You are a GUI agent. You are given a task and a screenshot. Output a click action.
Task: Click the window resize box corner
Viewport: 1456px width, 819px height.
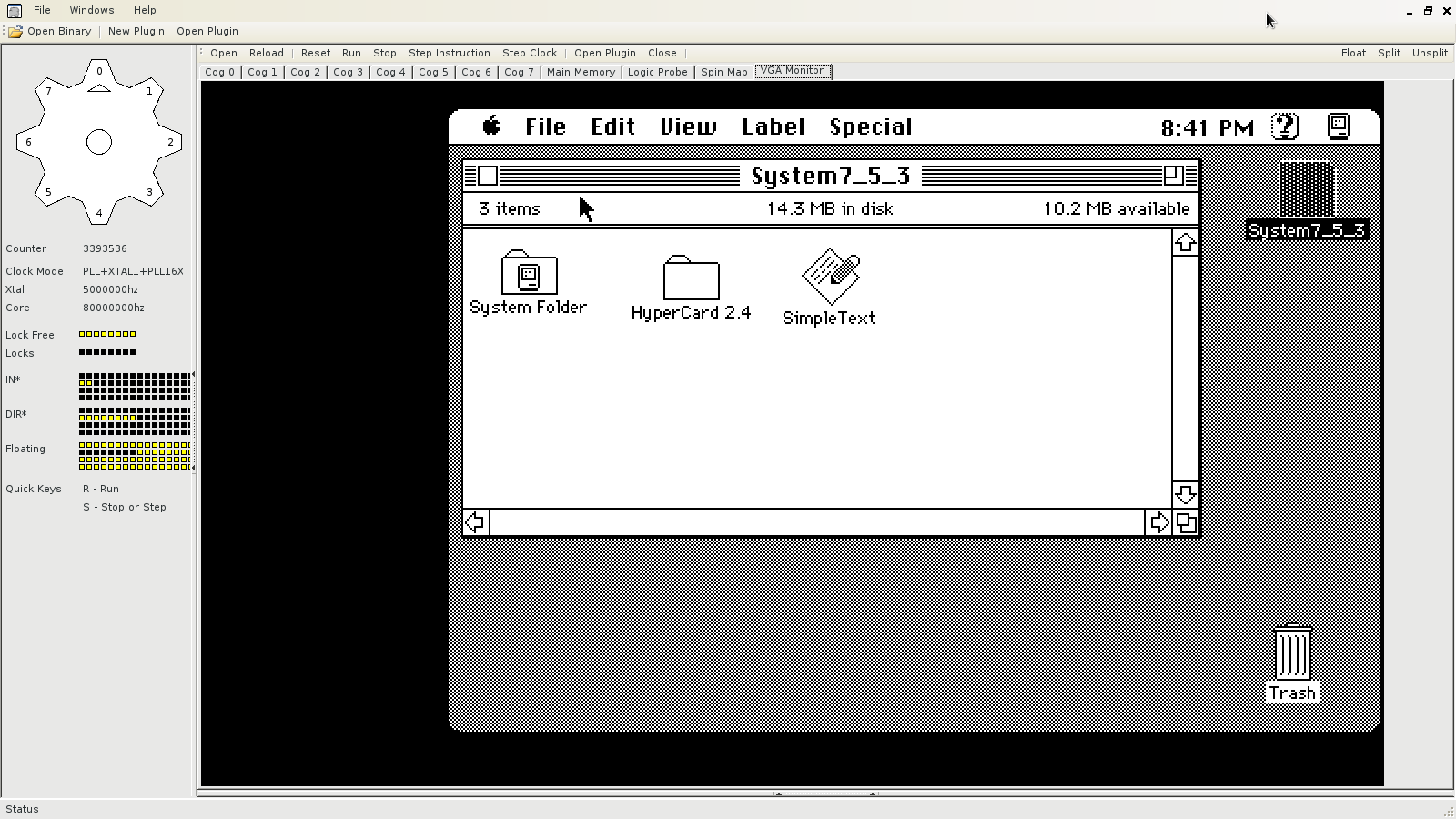pyautogui.click(x=1186, y=522)
